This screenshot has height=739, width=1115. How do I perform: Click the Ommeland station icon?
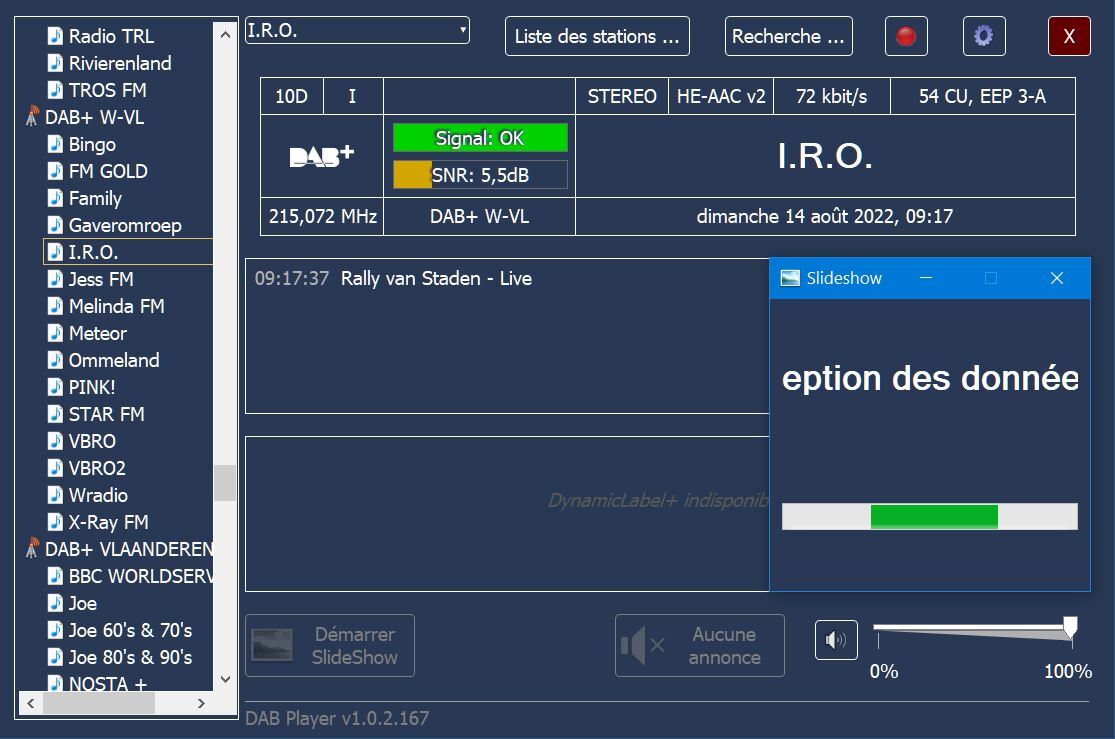click(55, 360)
